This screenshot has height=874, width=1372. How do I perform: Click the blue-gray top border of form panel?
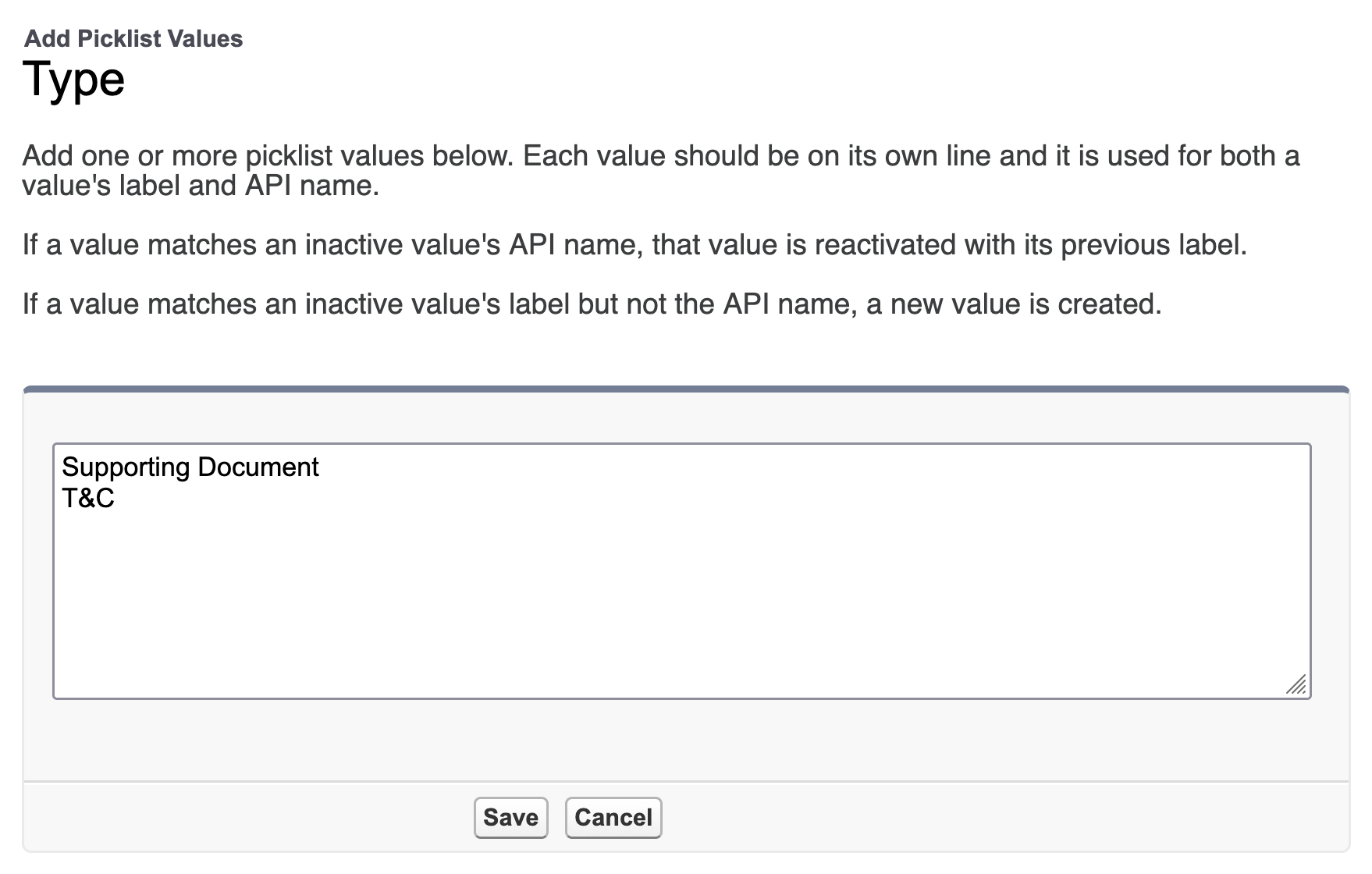(686, 389)
